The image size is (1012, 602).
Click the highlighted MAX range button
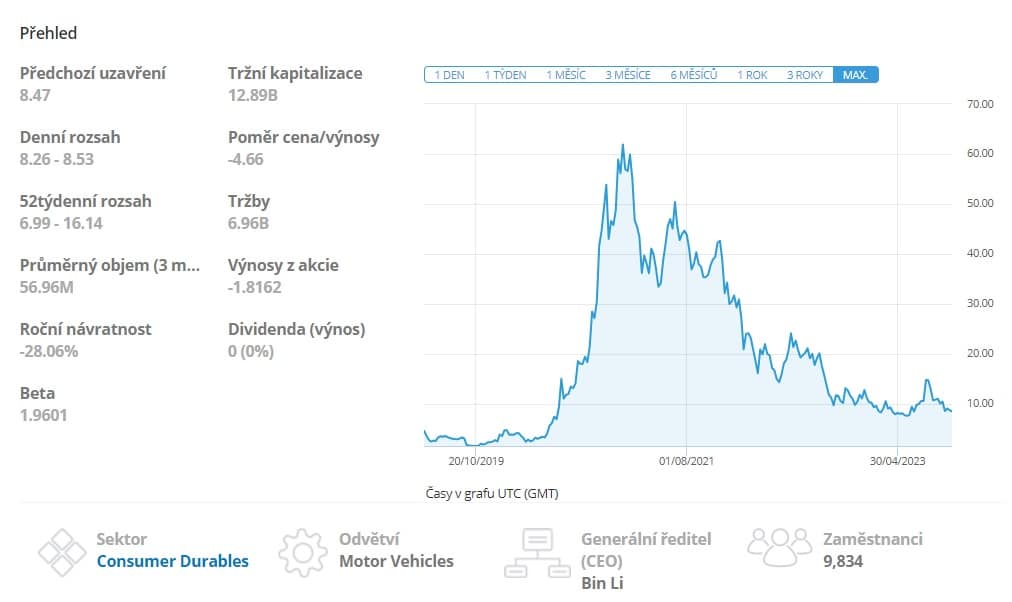(857, 74)
